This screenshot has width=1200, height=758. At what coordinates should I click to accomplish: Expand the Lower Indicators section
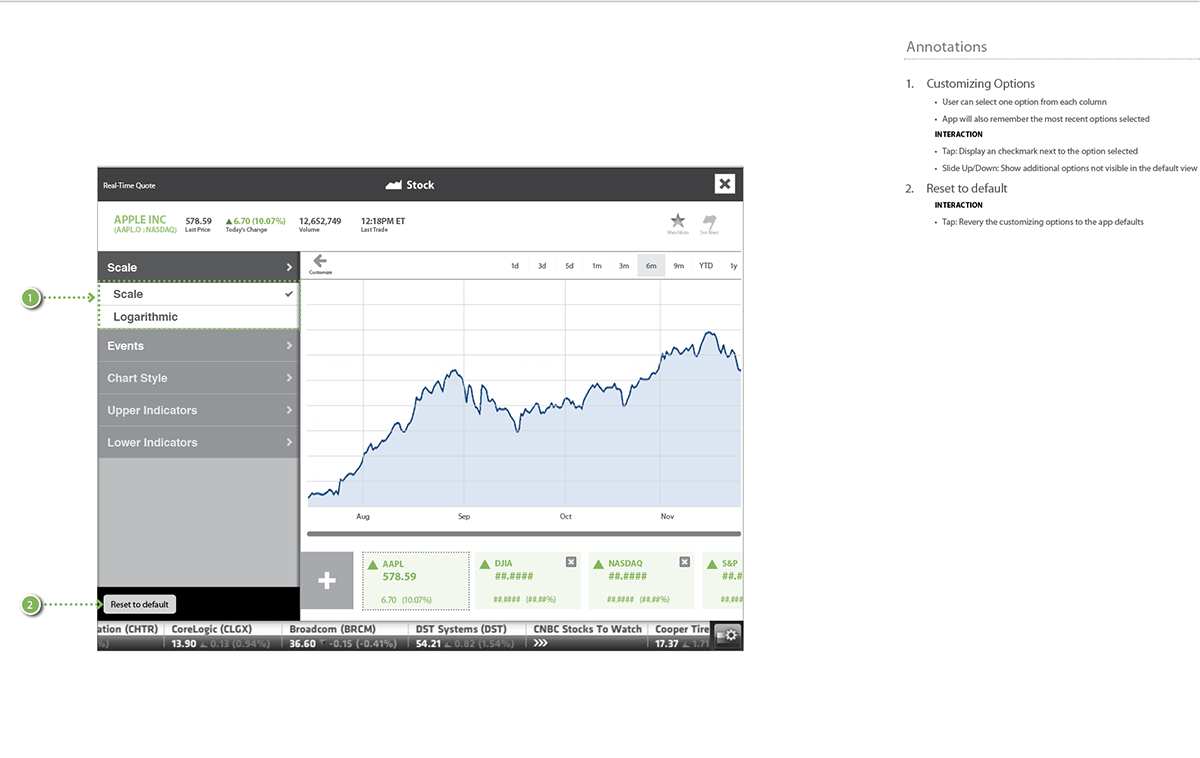pyautogui.click(x=198, y=442)
